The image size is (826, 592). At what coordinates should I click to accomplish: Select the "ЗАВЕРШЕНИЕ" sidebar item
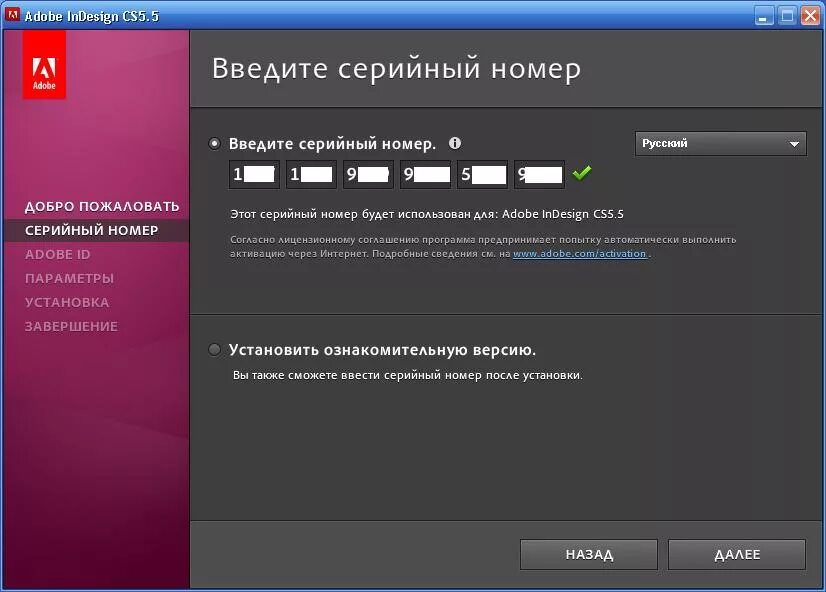pyautogui.click(x=71, y=326)
